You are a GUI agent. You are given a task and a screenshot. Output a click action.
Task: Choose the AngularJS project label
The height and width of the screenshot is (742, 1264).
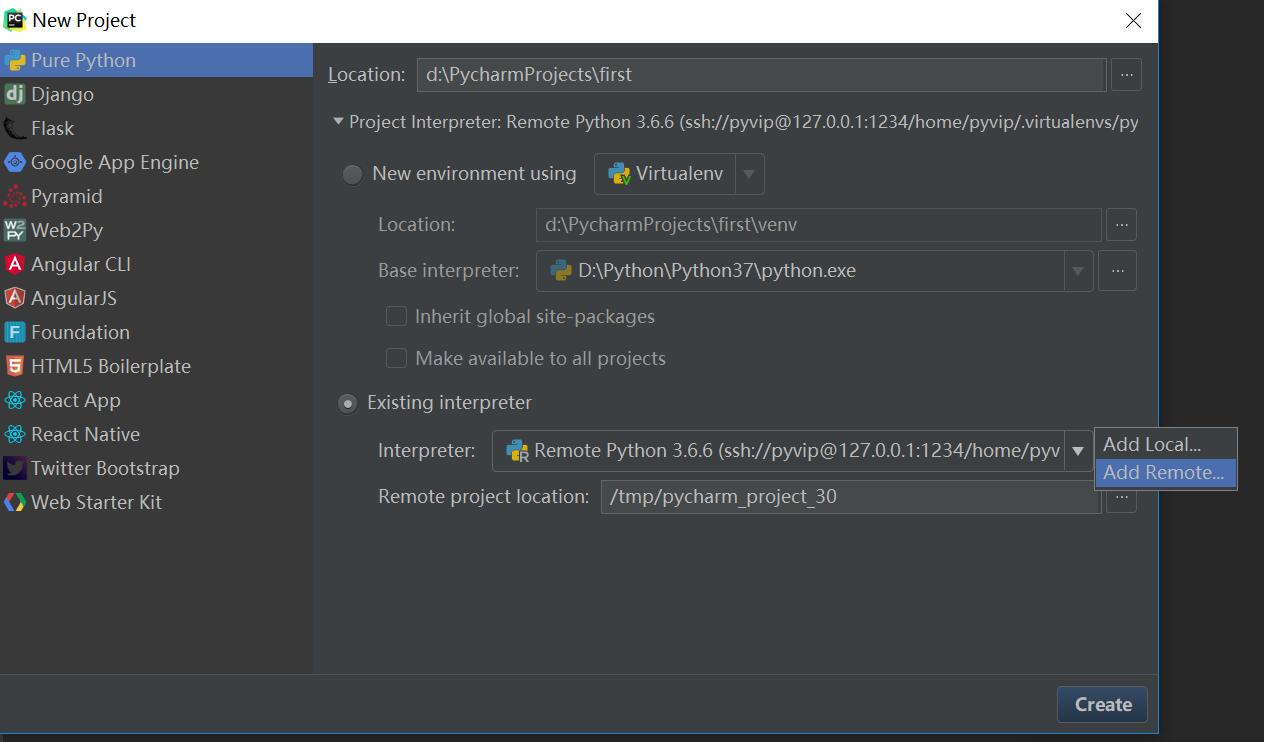point(74,298)
